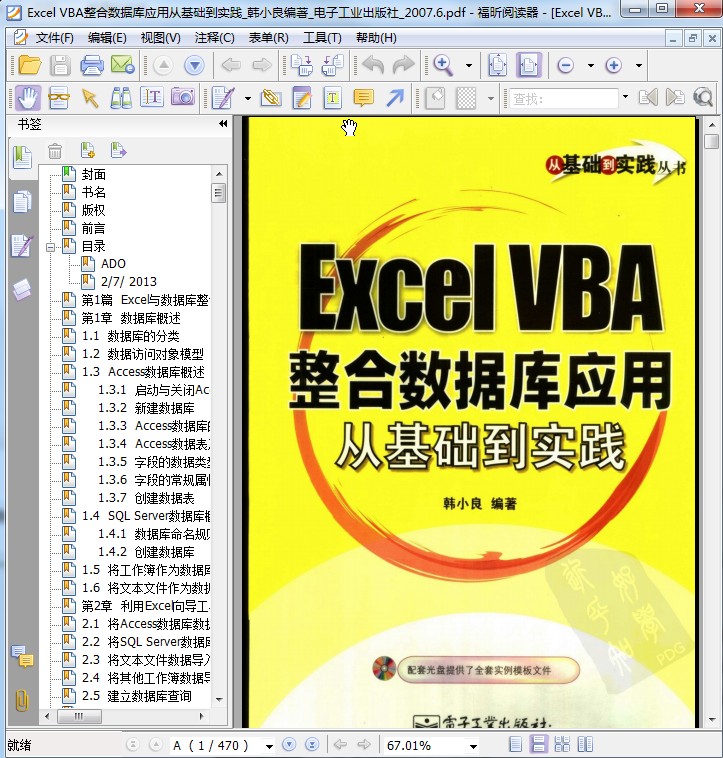Viewport: 723px width, 758px height.
Task: Go to previous page with up arrow icon
Action: (163, 65)
